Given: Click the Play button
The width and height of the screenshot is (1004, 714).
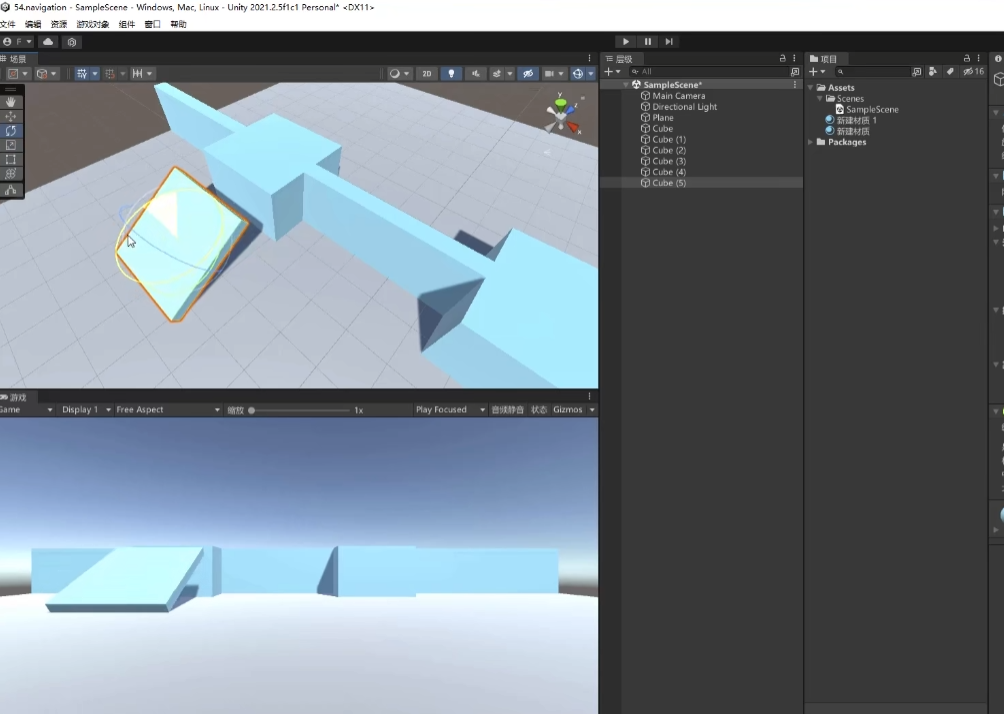Looking at the screenshot, I should [x=625, y=42].
